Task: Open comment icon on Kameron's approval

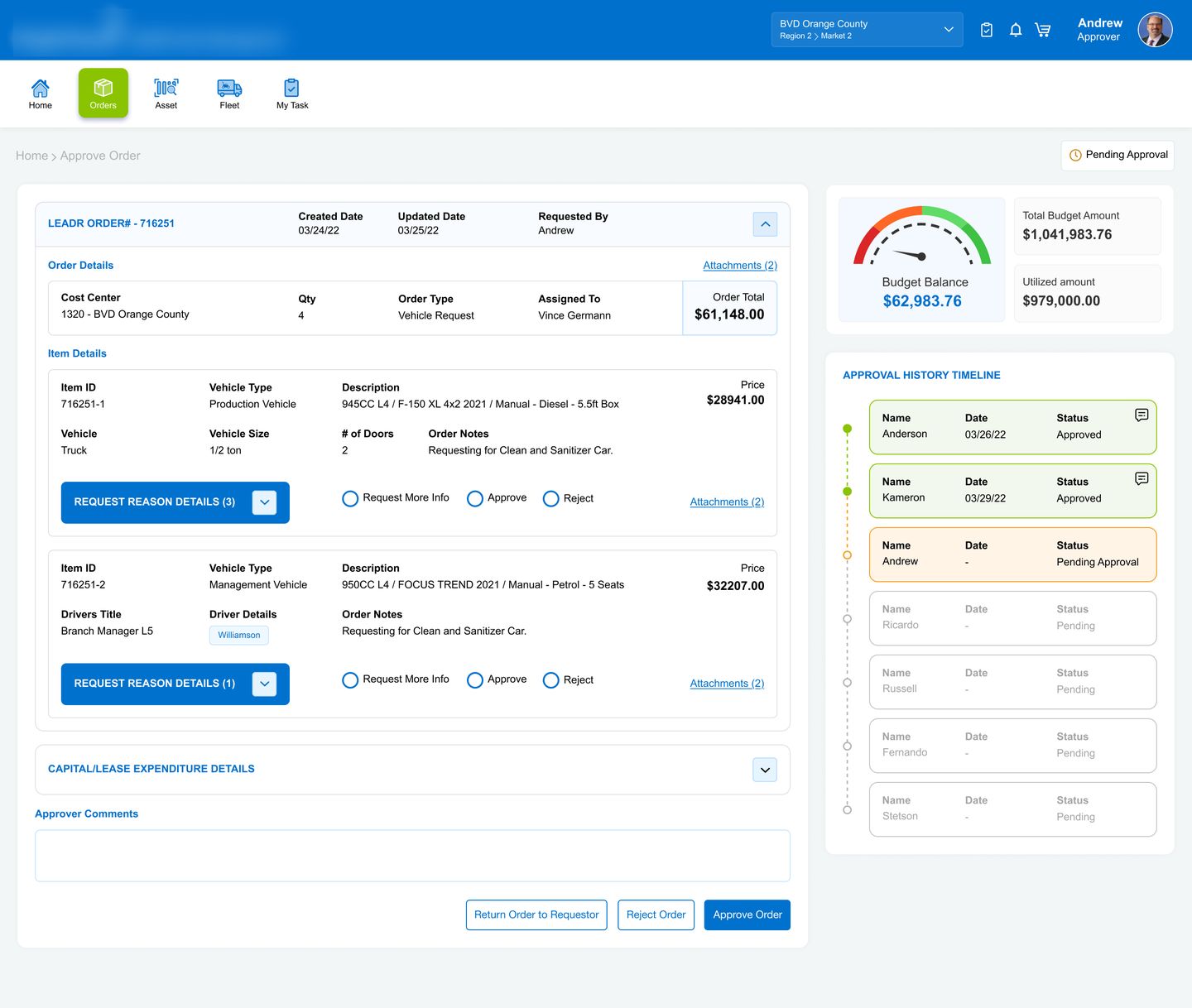Action: pos(1142,478)
